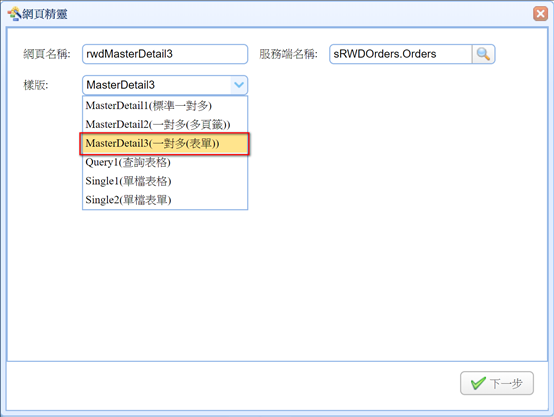Click the 服務端名稱 label text
Viewport: 554px width, 417px height.
point(288,54)
